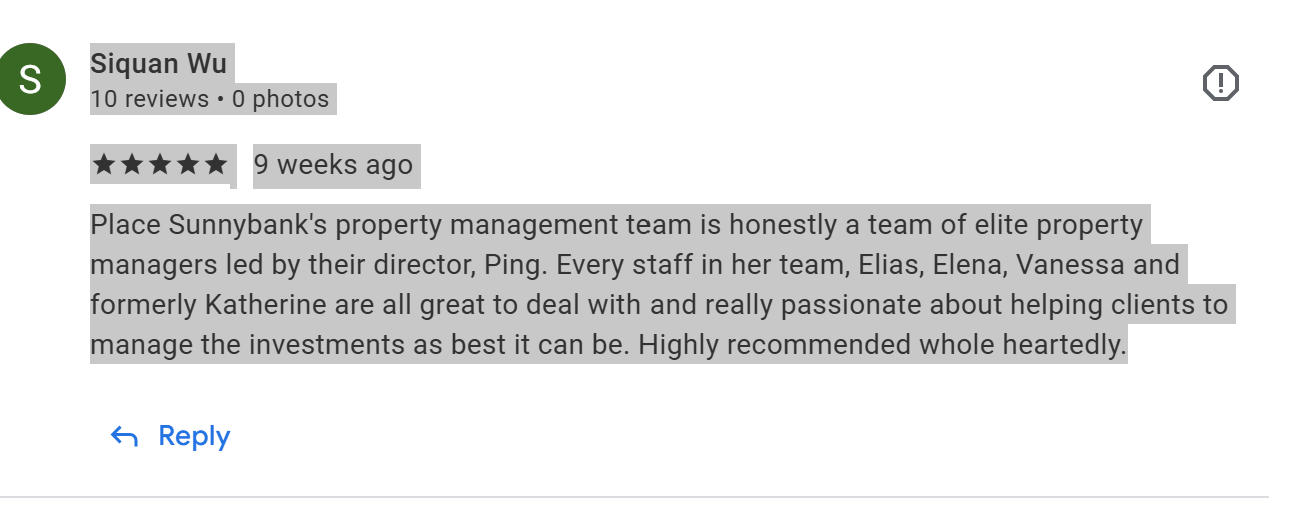Click the reply arrow icon
This screenshot has width=1292, height=516.
point(124,436)
